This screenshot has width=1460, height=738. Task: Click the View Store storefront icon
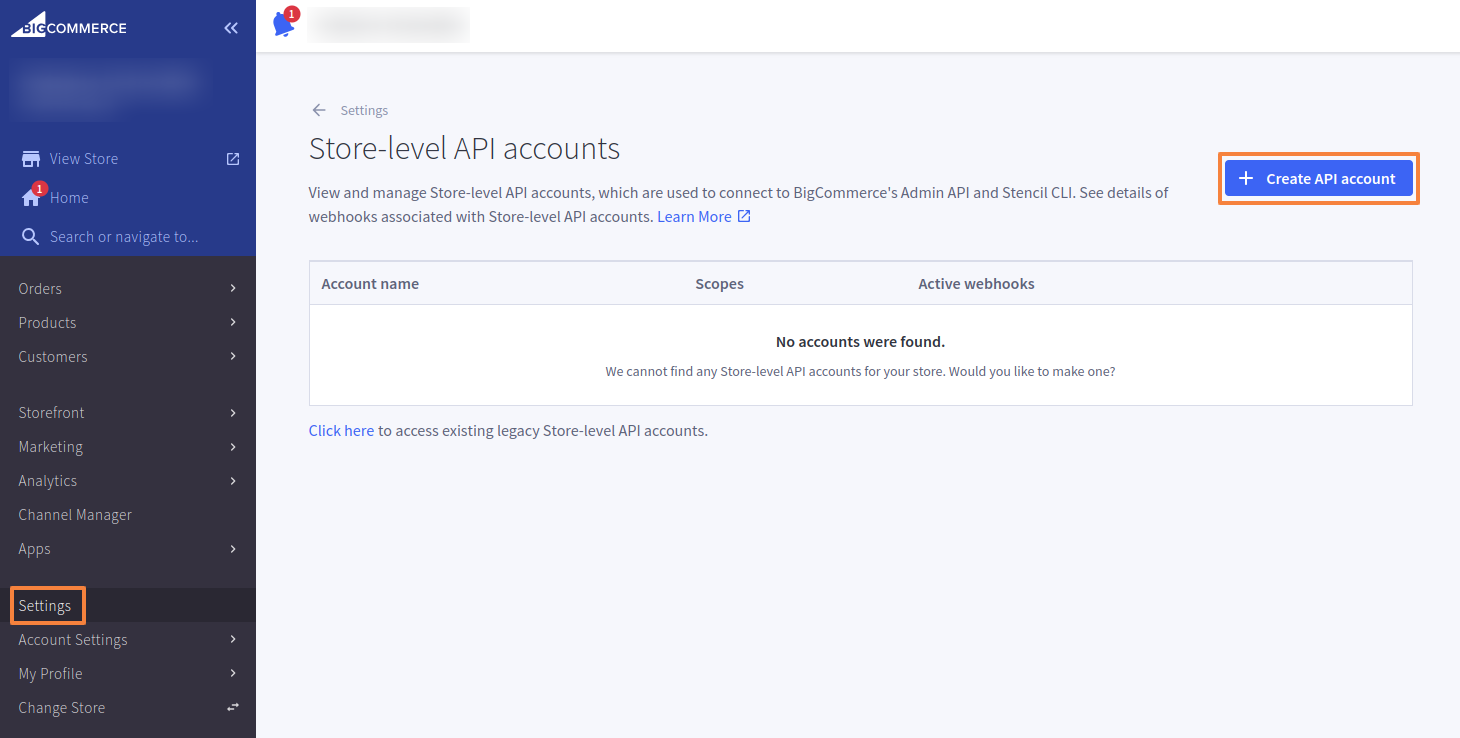click(31, 159)
